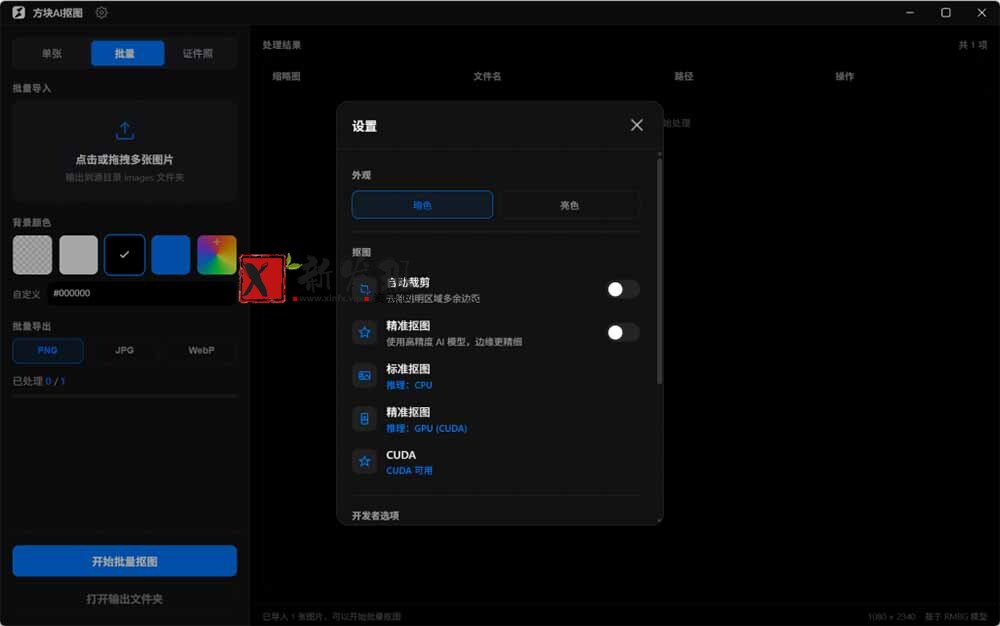Click the 共 1 项 count text
The width and height of the screenshot is (1000, 626).
click(973, 45)
